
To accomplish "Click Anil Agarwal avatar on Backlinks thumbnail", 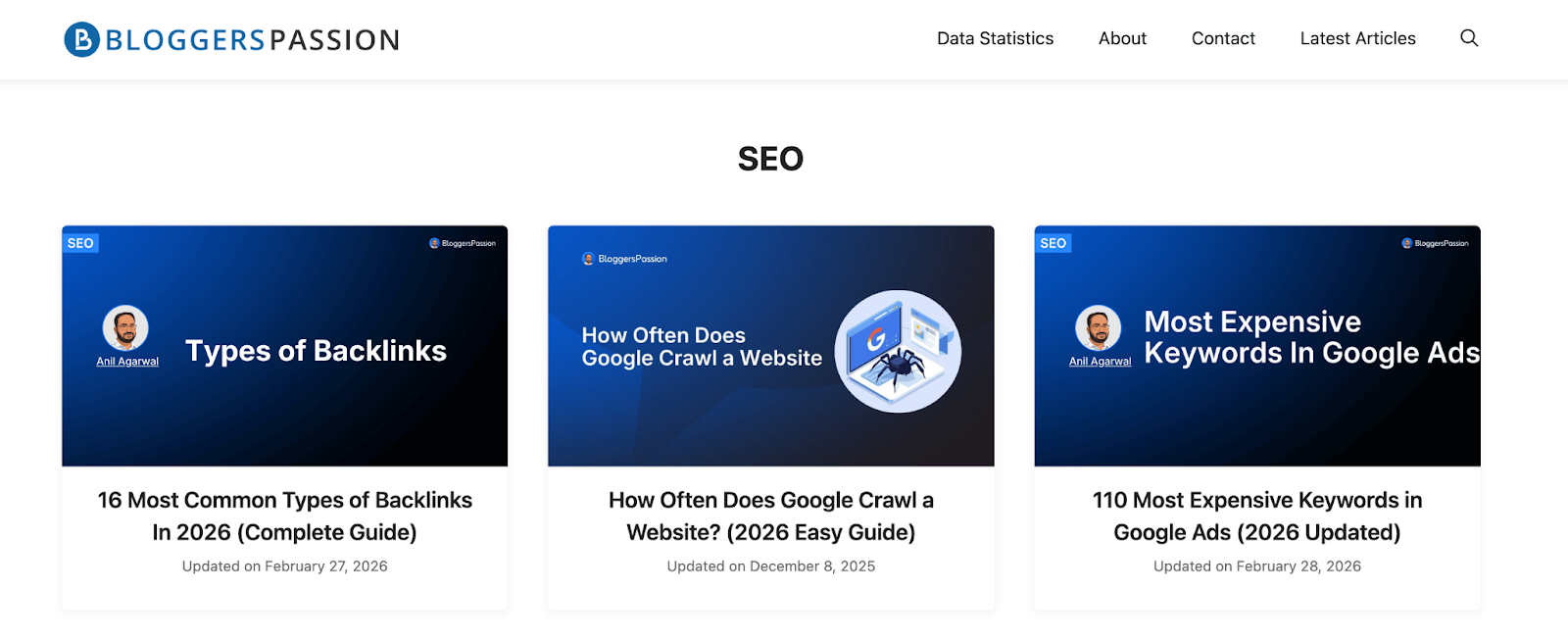I will [x=125, y=328].
